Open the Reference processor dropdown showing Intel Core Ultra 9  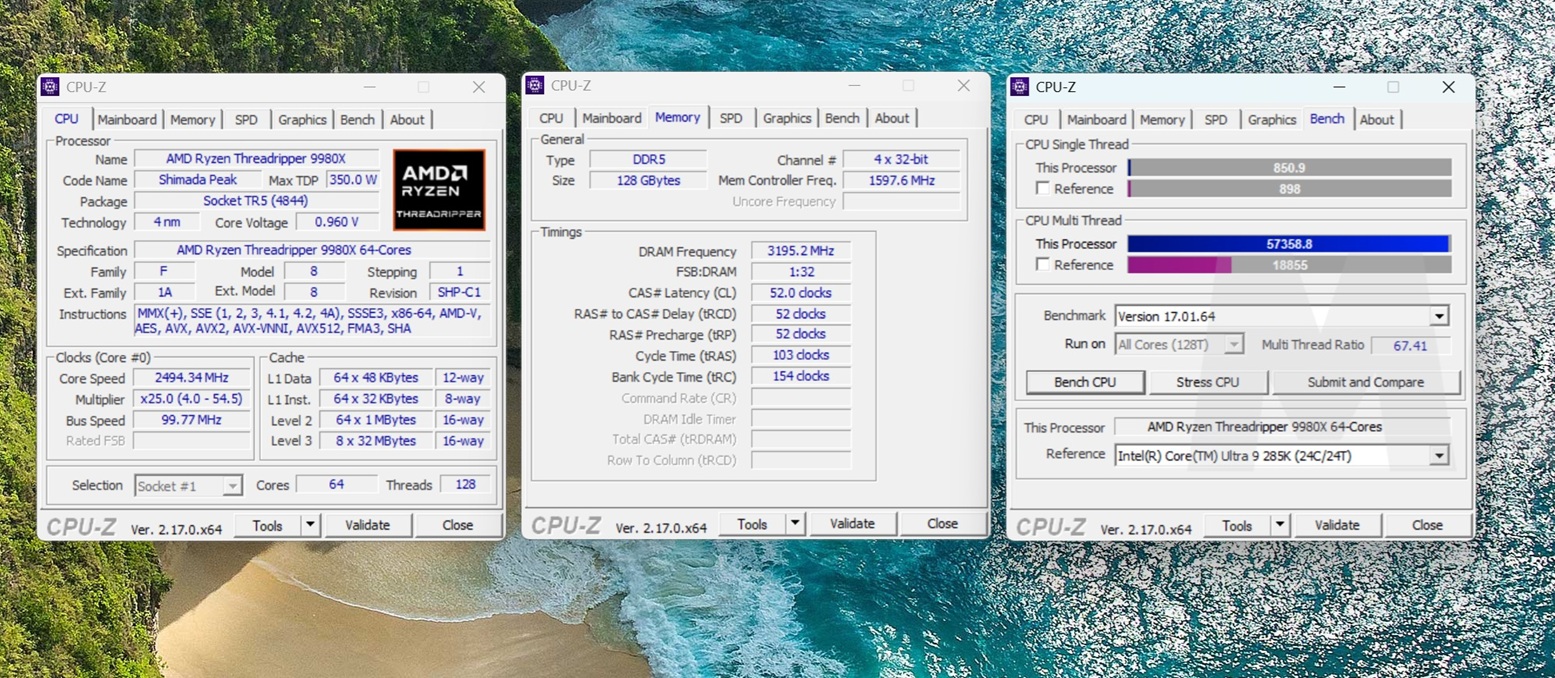[x=1438, y=455]
